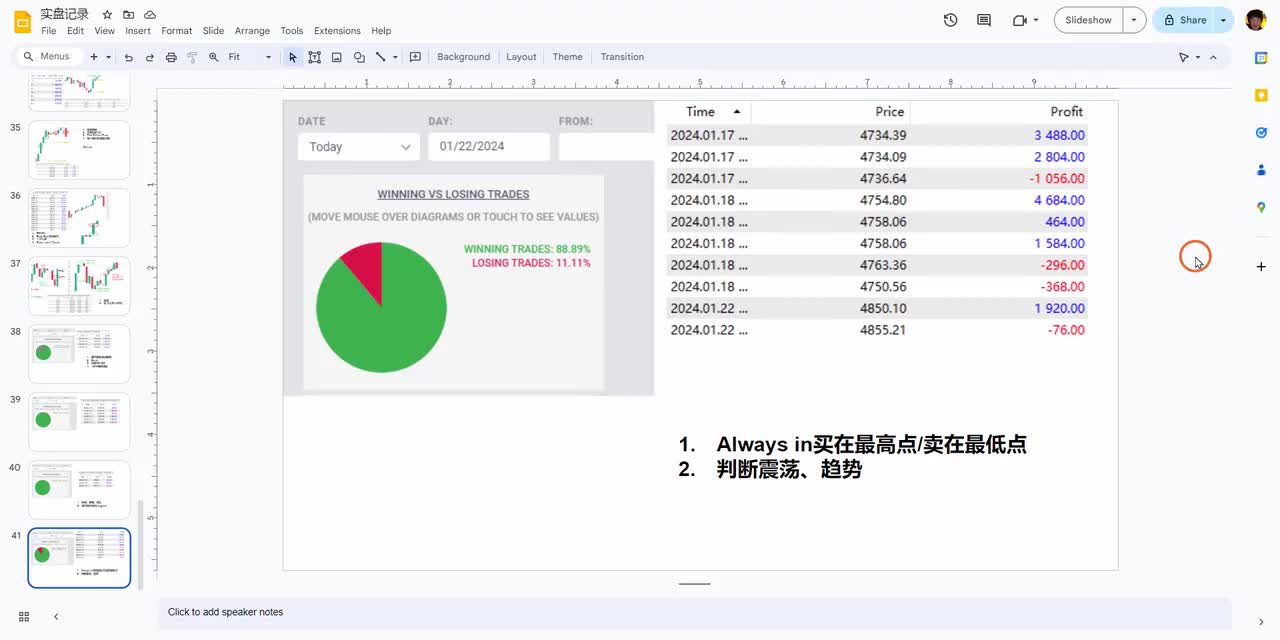Rename the document title 实盘记录

click(x=65, y=14)
